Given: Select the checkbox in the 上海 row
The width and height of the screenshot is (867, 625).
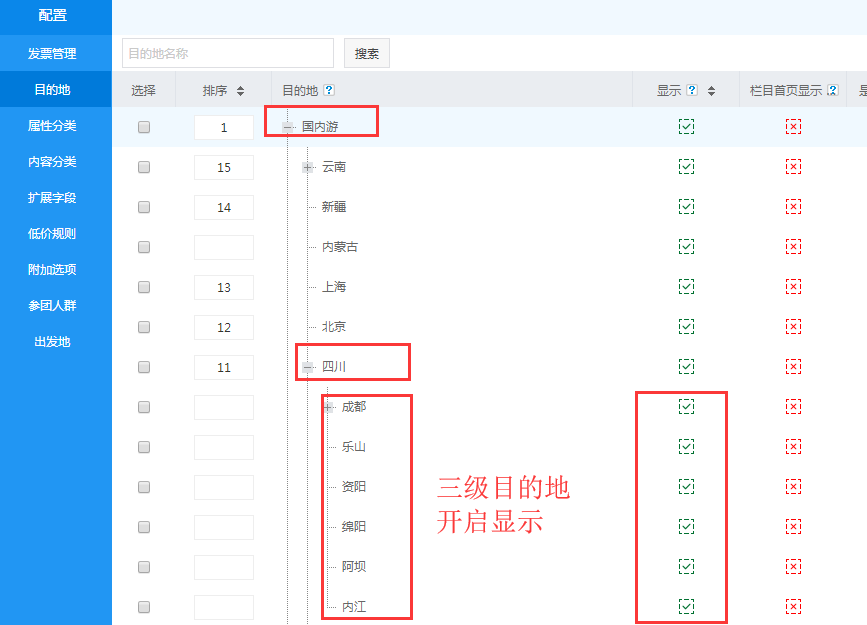Looking at the screenshot, I should tap(144, 287).
